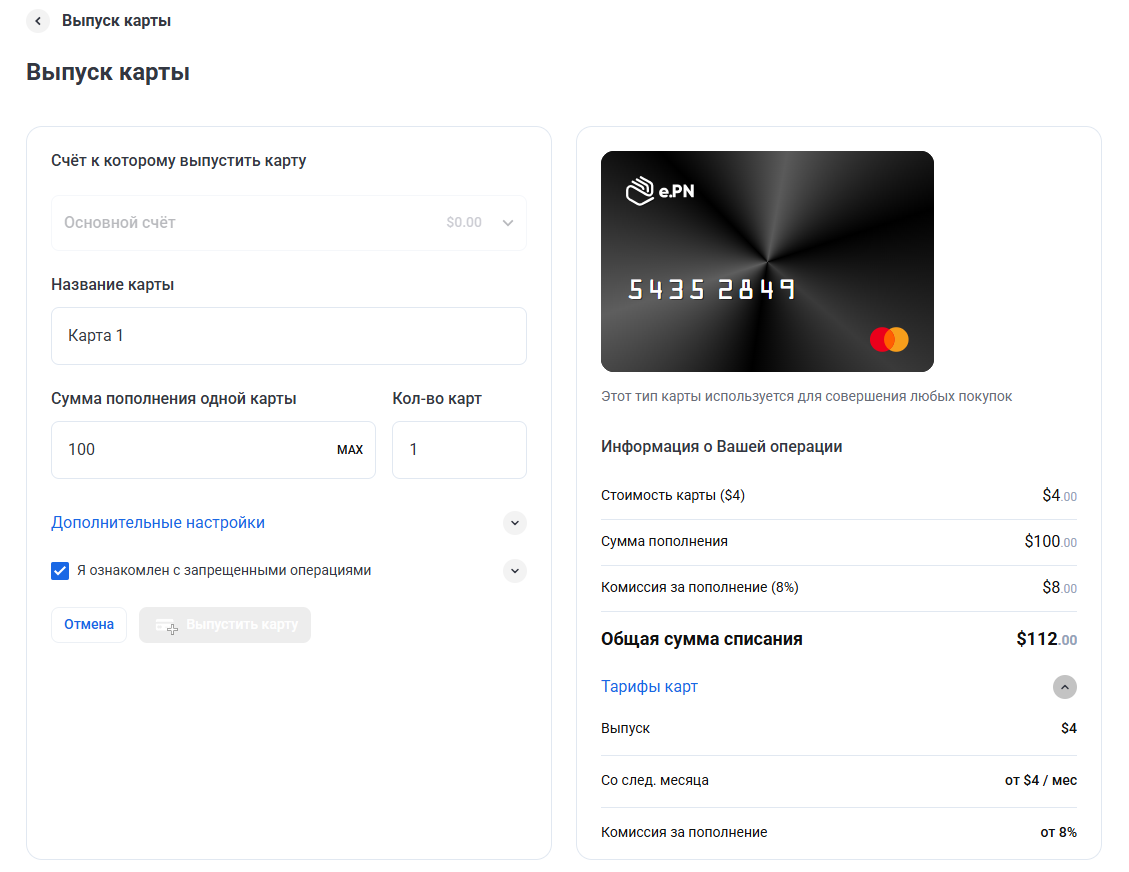Expand prohibited operations details chevron
Screen dimensions: 1129x872
pos(514,571)
